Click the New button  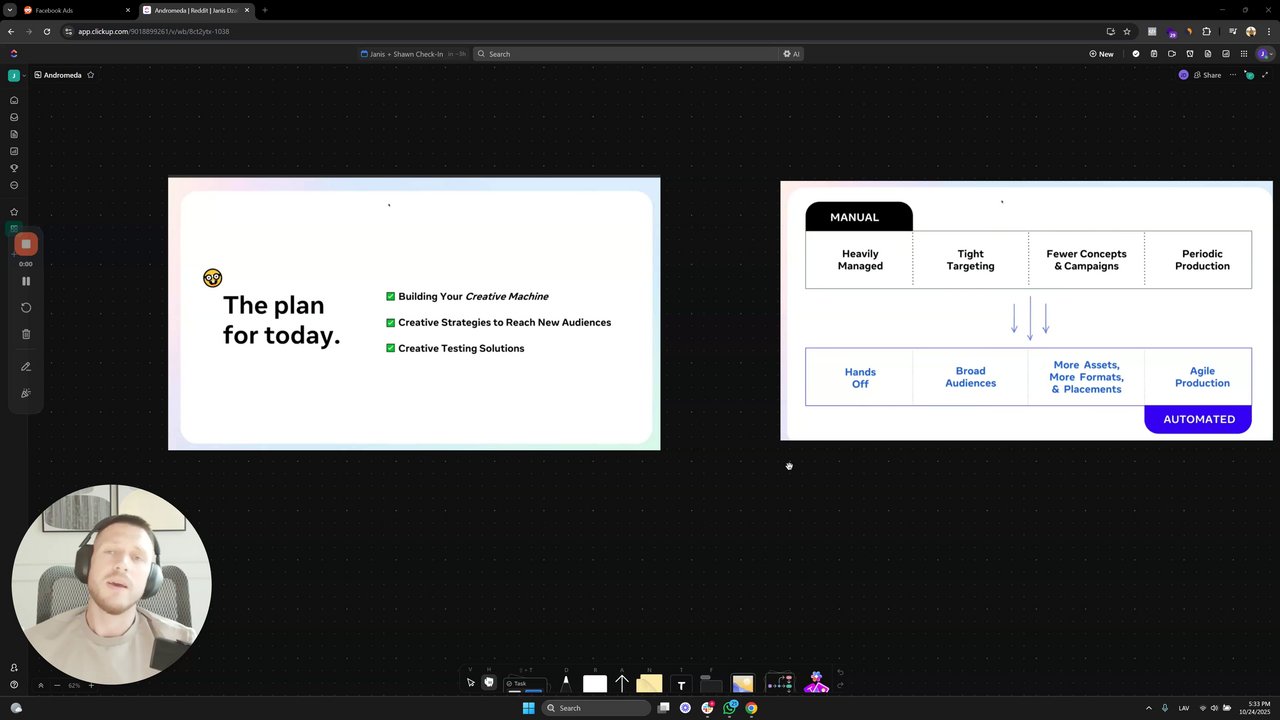(x=1101, y=54)
